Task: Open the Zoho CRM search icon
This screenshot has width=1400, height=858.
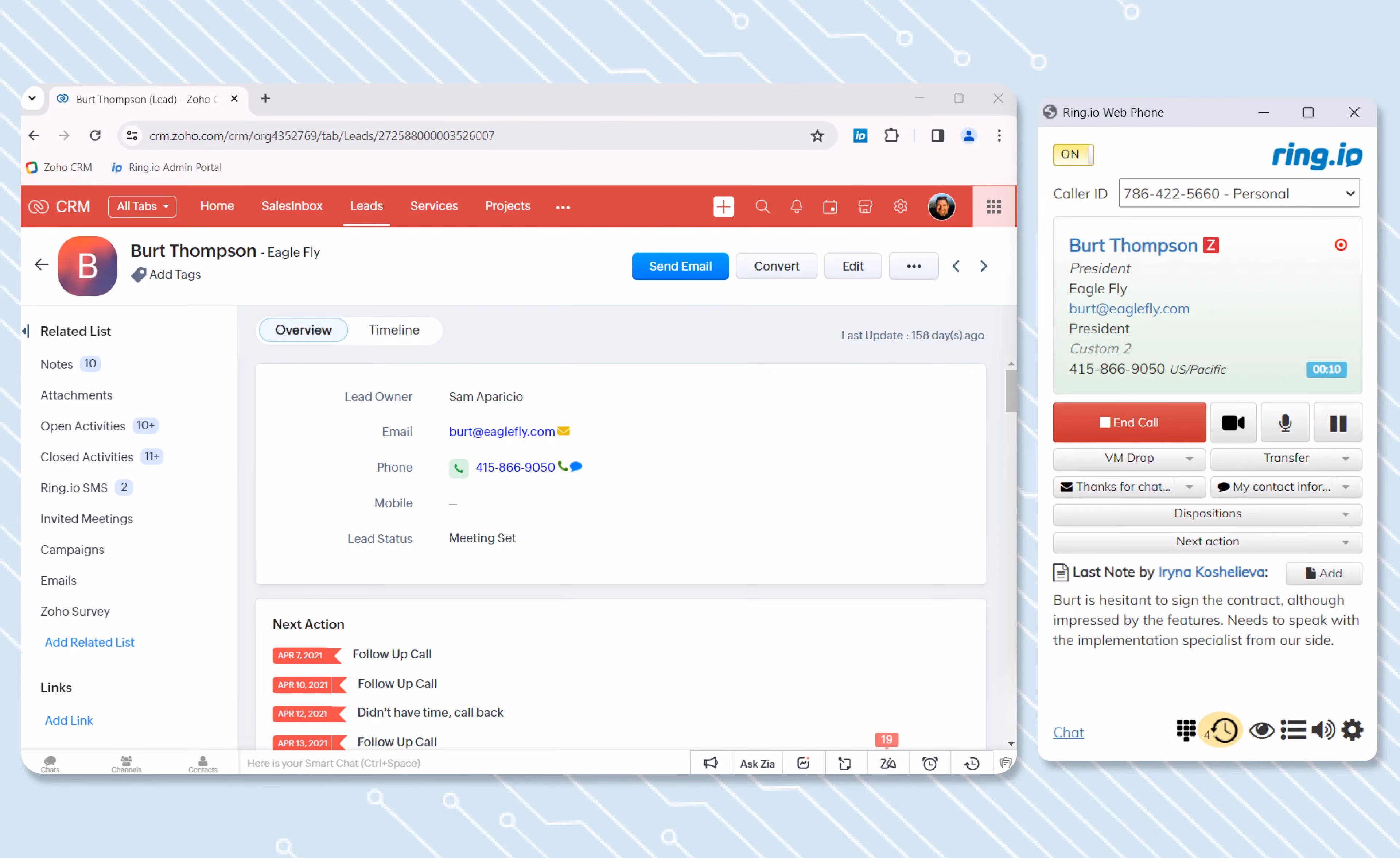Action: click(762, 206)
